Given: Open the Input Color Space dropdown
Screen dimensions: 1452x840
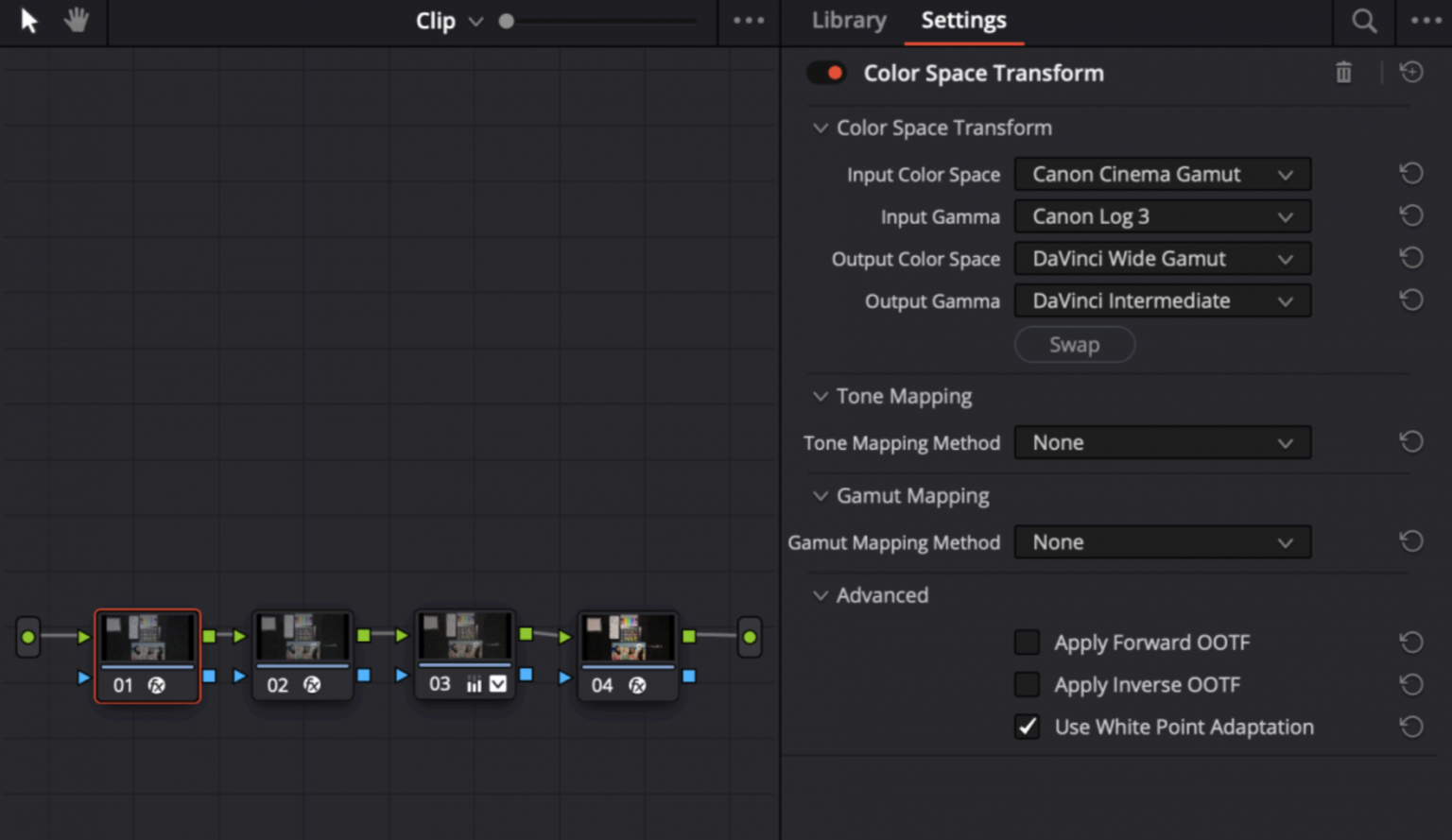Looking at the screenshot, I should point(1162,175).
